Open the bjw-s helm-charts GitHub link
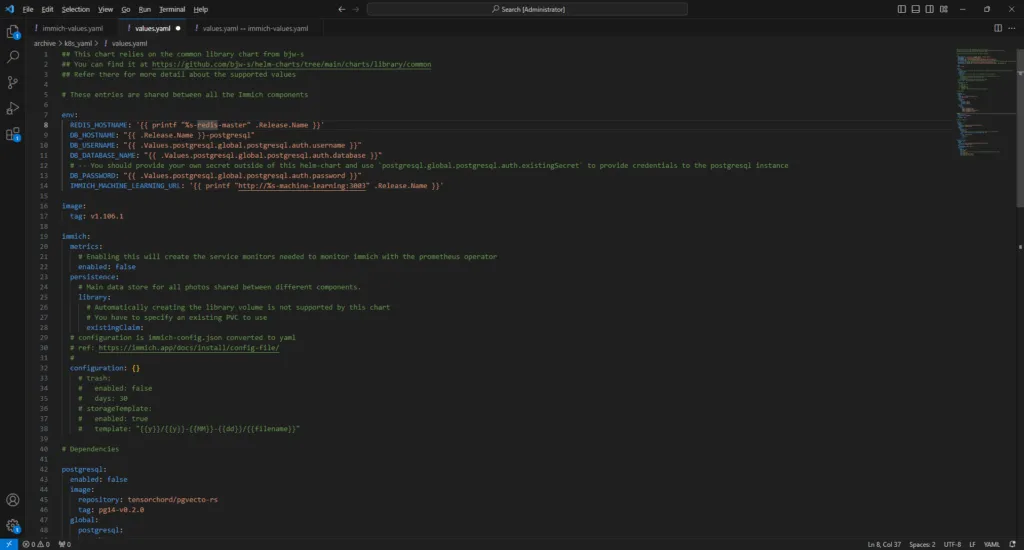The height and width of the screenshot is (550, 1024). click(x=291, y=65)
